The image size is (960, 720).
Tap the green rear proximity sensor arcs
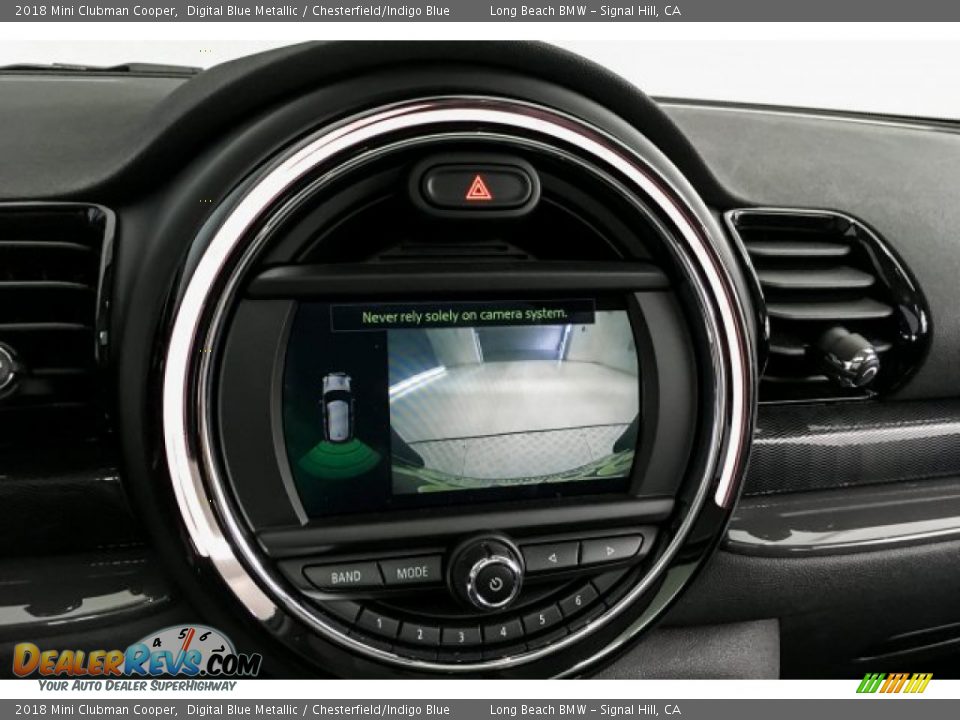[x=339, y=459]
